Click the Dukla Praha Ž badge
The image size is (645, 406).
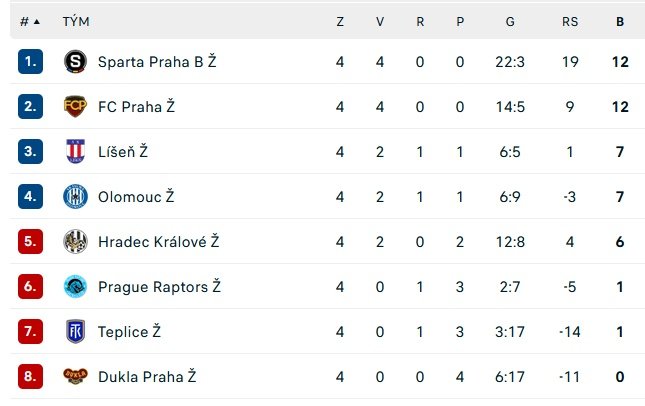tap(75, 376)
